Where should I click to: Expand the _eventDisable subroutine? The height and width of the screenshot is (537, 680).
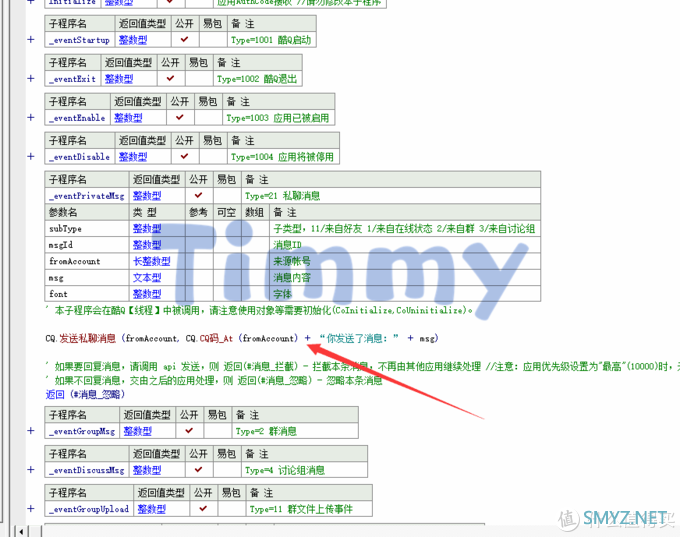tap(31, 156)
